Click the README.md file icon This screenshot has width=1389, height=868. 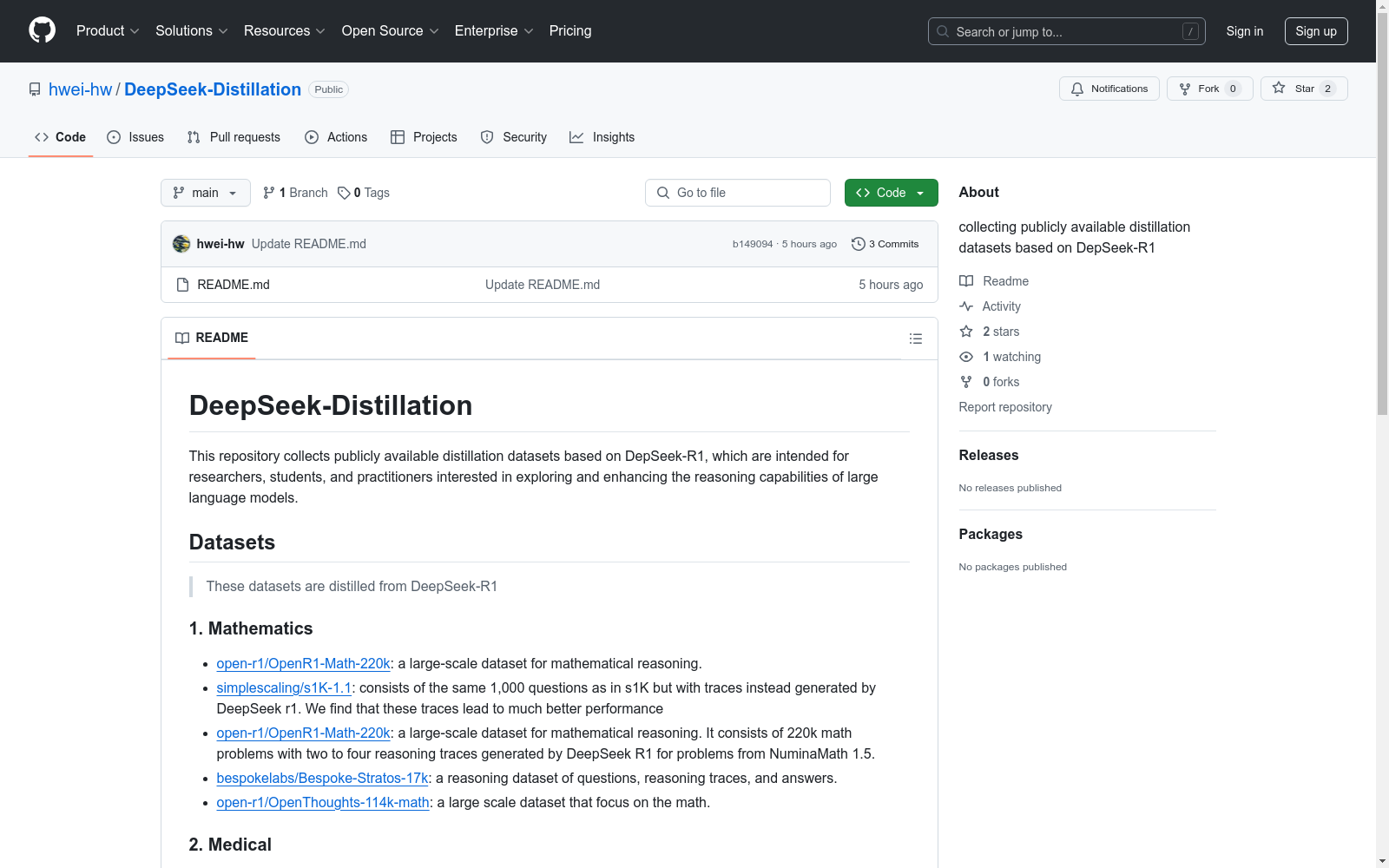pyautogui.click(x=182, y=285)
